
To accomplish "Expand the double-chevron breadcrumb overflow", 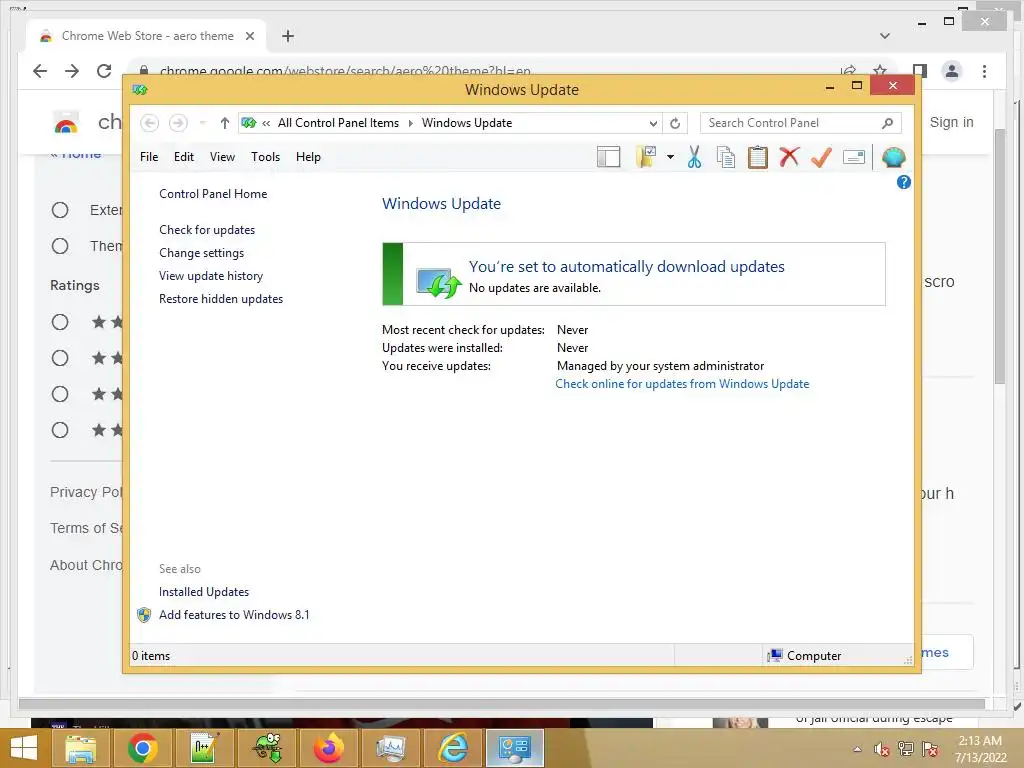I will (266, 123).
